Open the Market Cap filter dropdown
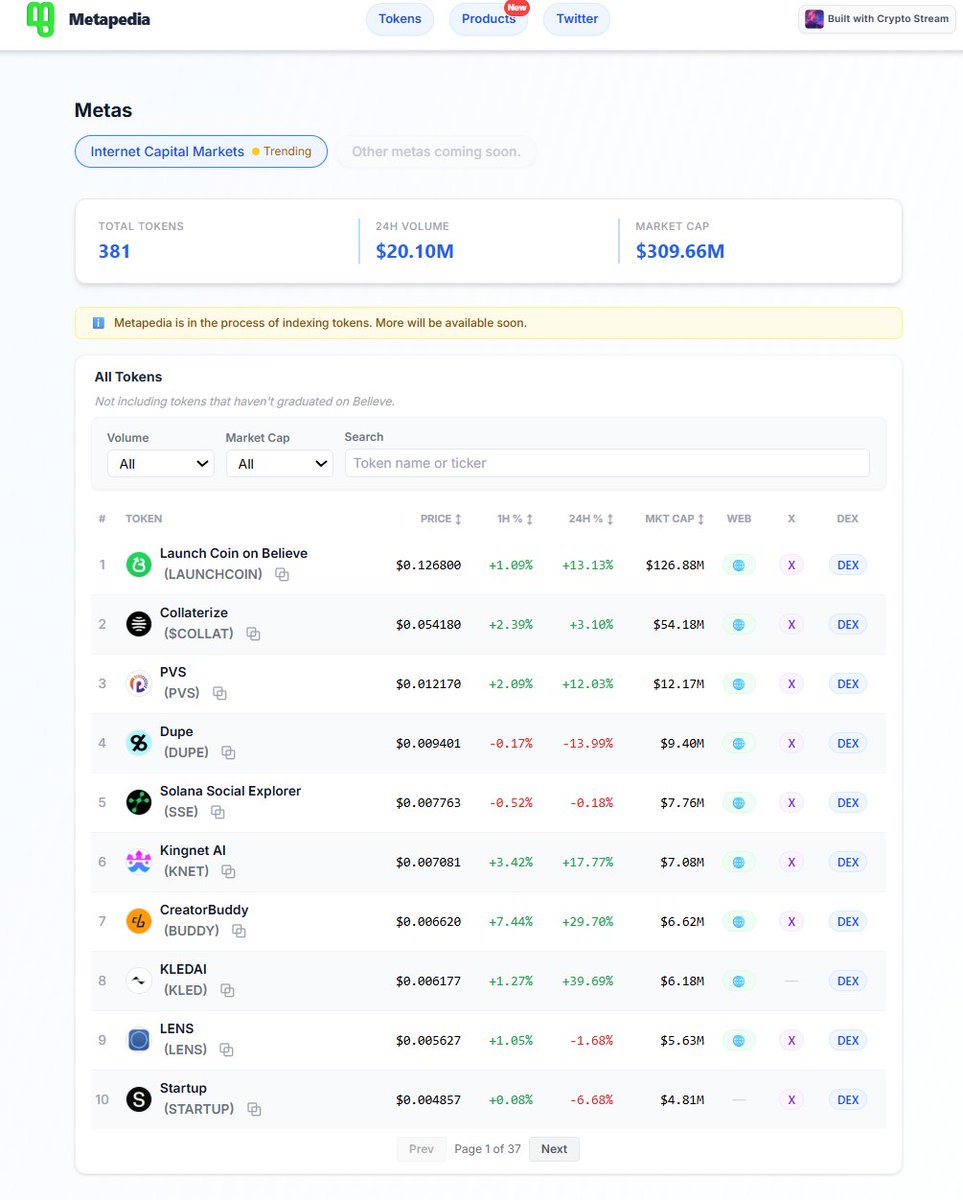The height and width of the screenshot is (1200, 963). coord(279,463)
